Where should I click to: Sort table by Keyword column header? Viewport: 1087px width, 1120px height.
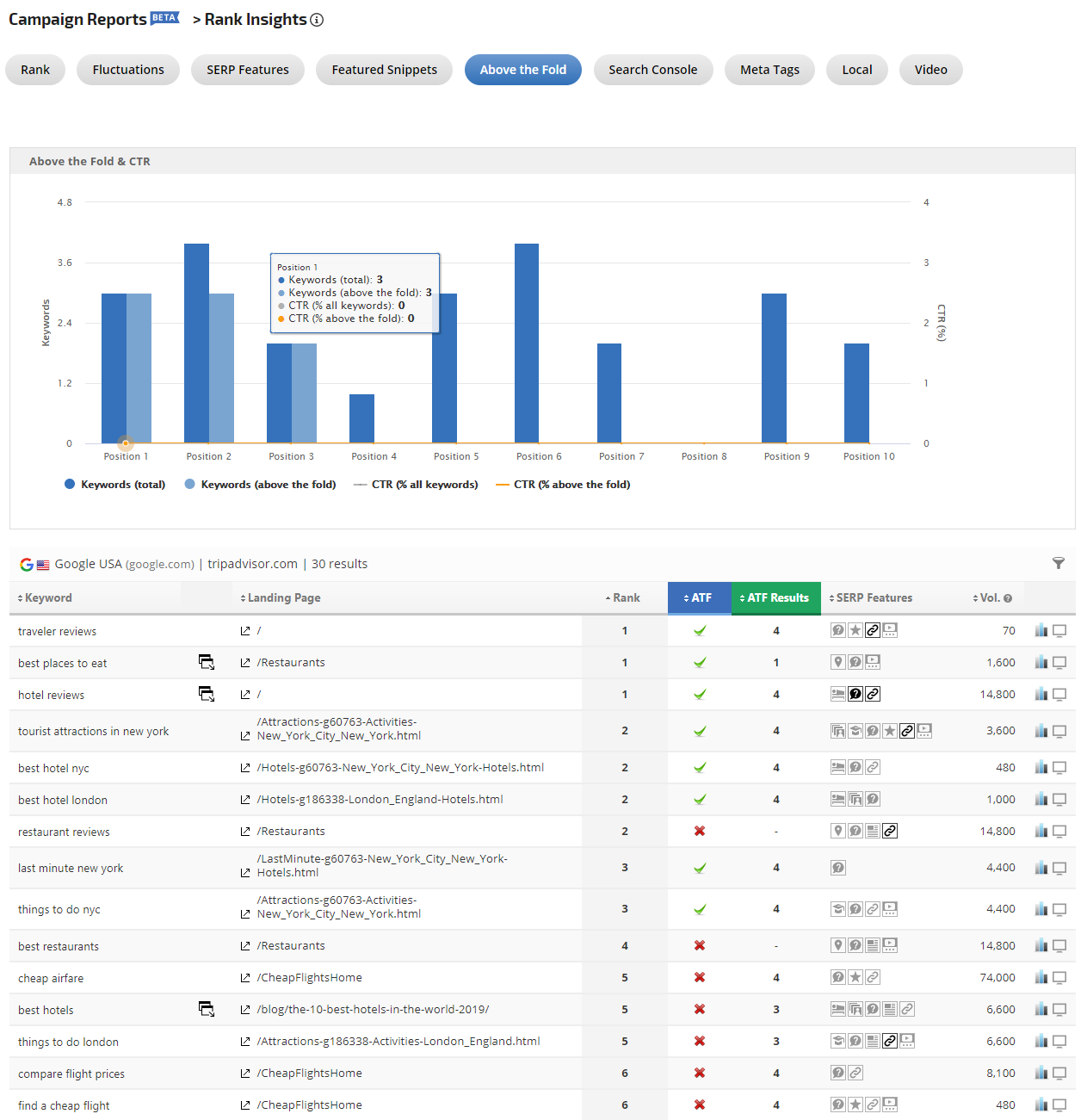point(48,598)
